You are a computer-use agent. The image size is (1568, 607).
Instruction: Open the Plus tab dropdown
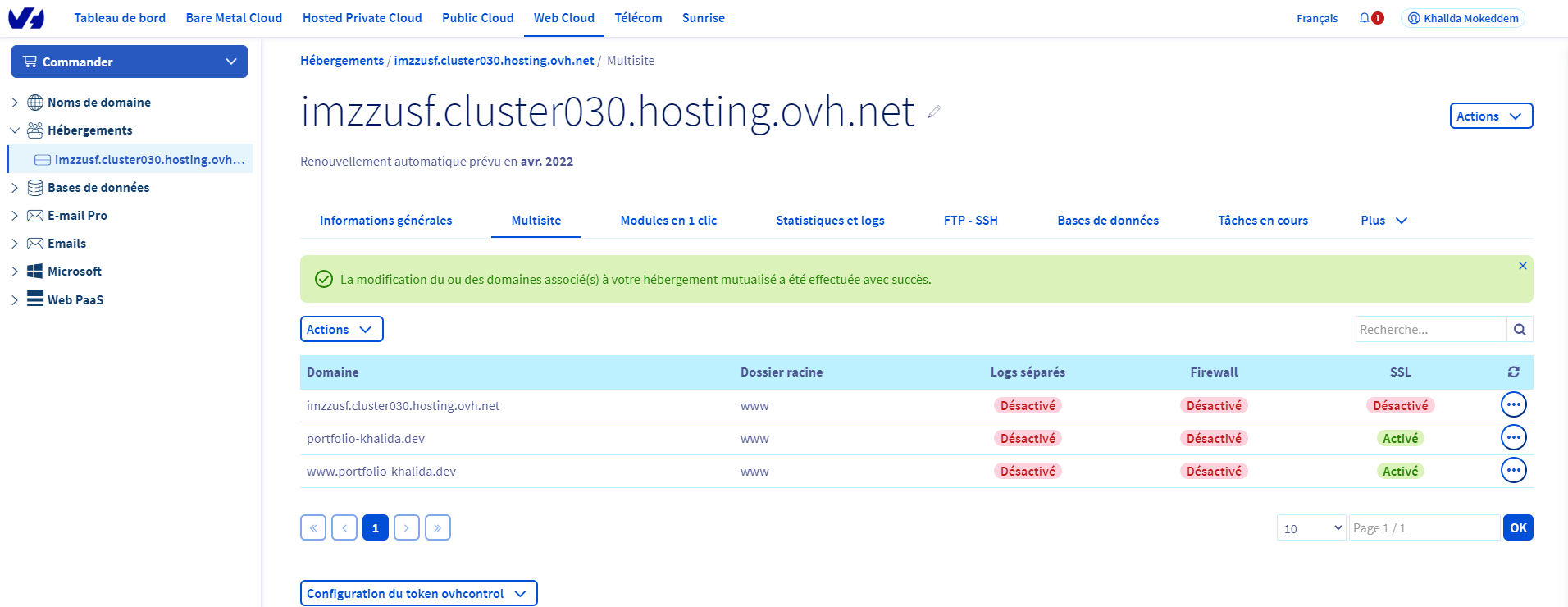1383,221
